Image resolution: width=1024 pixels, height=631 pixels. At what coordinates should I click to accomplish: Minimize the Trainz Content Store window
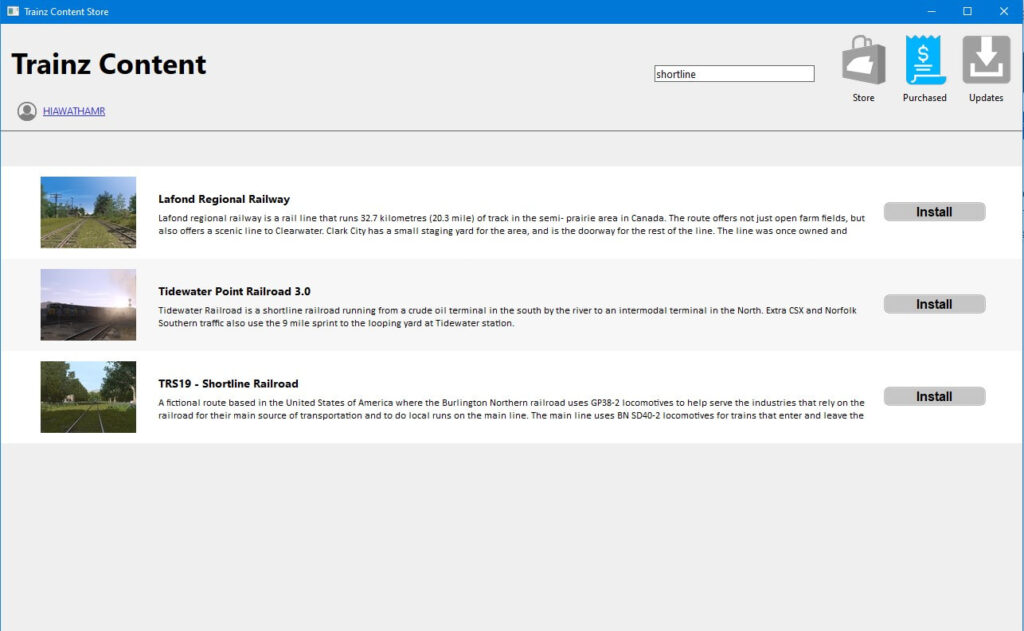click(932, 11)
